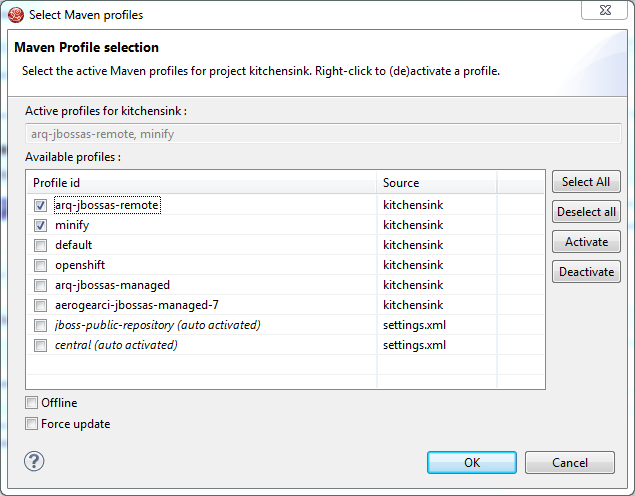This screenshot has height=496, width=635.
Task: Tick the arq-jbossas-managed profile checkbox
Action: (x=41, y=285)
